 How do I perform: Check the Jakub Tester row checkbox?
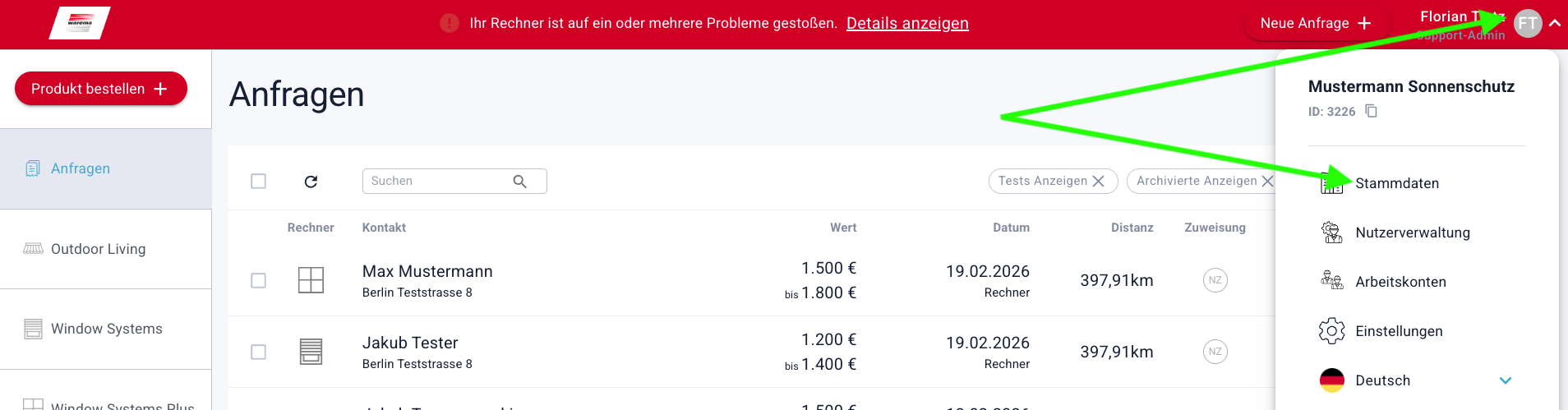pyautogui.click(x=258, y=352)
